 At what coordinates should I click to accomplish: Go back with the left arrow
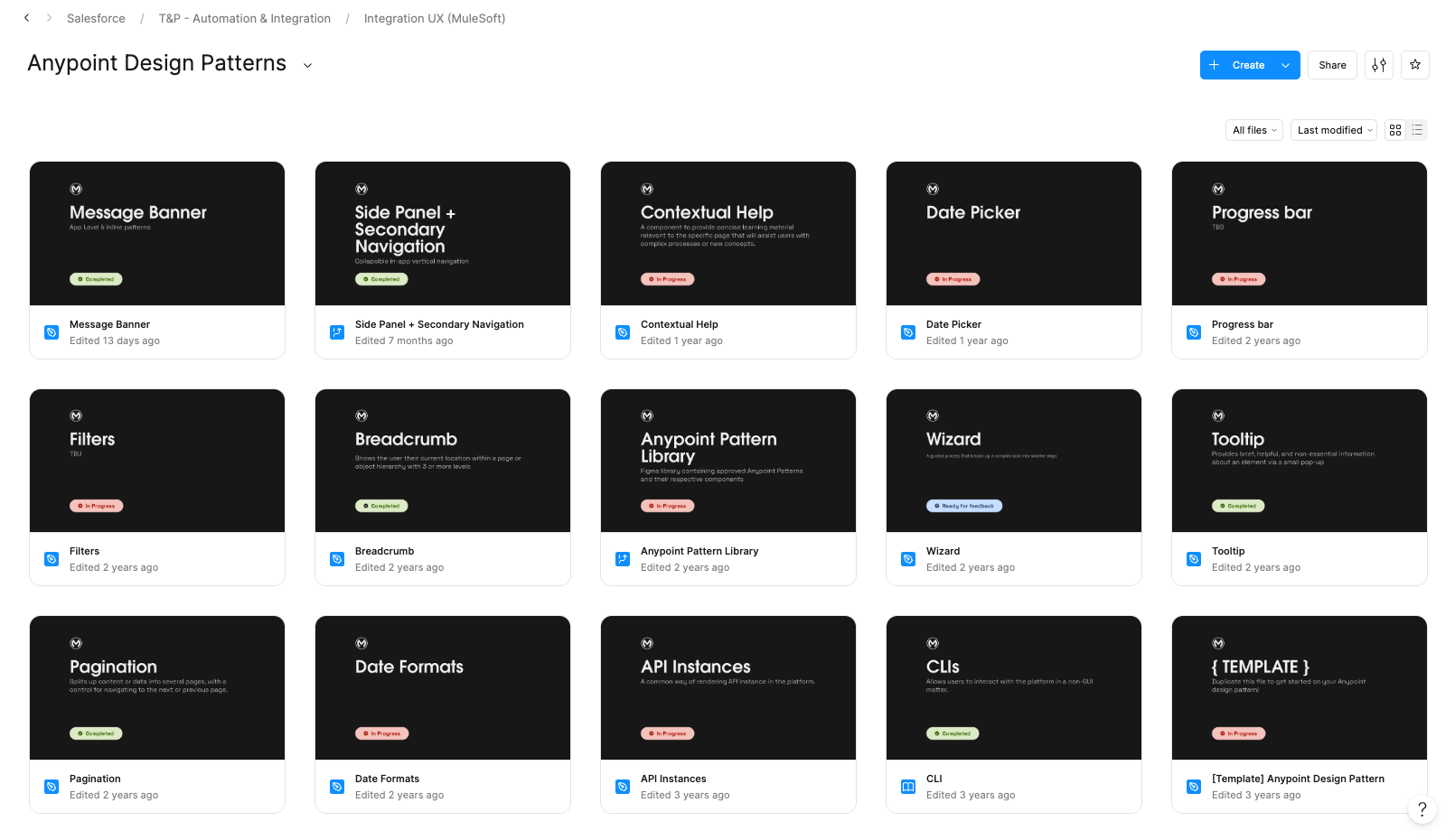(26, 18)
